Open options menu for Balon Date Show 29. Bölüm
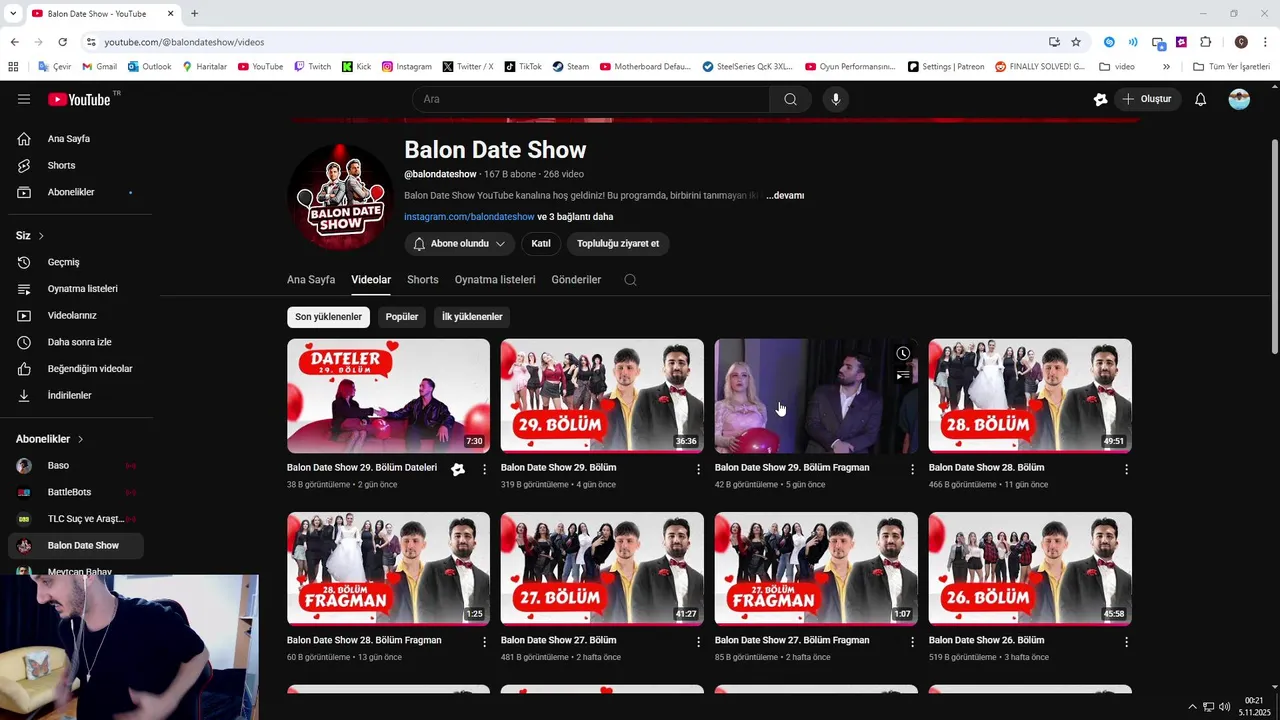 click(699, 469)
